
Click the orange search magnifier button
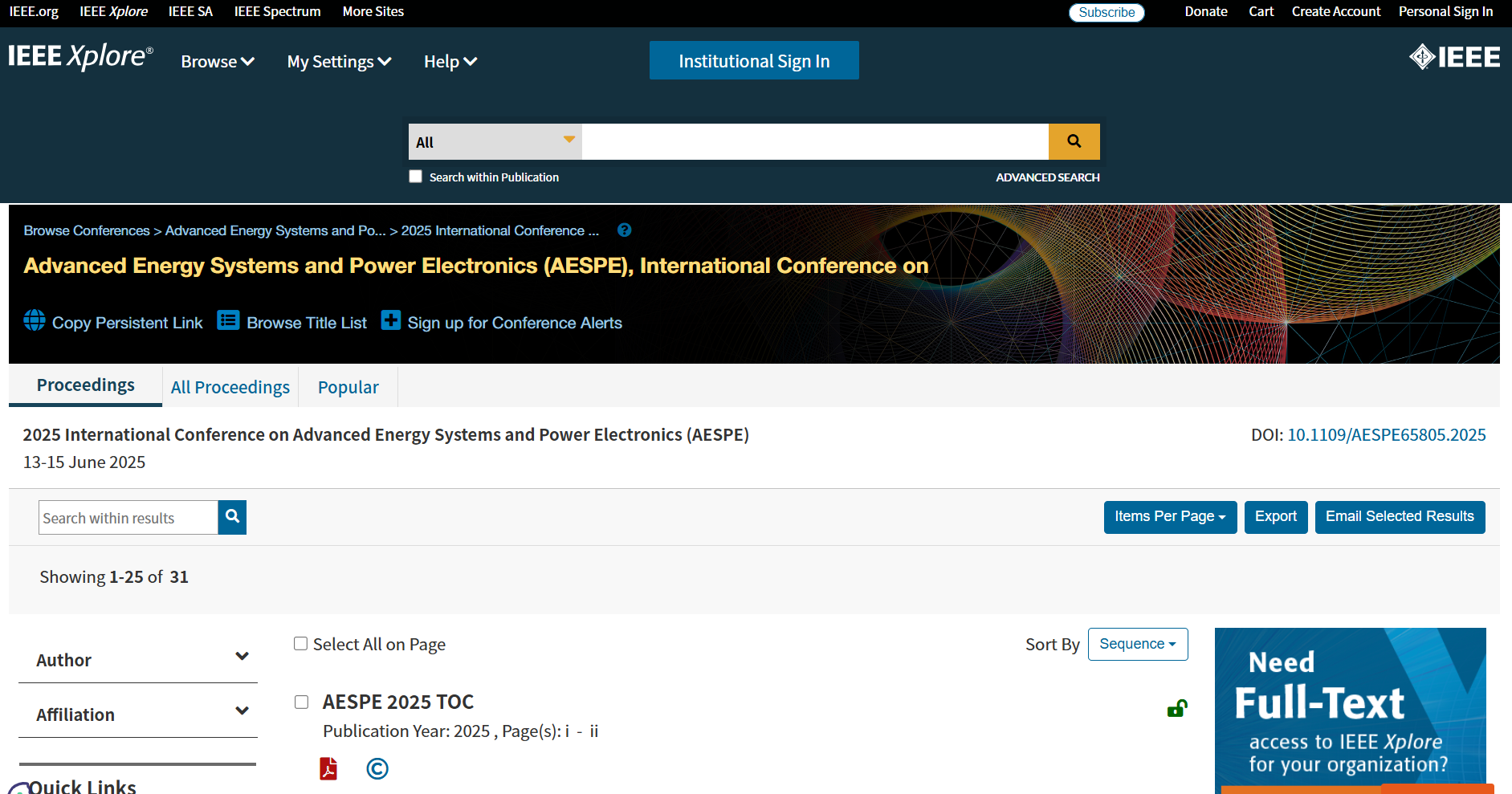1074,141
